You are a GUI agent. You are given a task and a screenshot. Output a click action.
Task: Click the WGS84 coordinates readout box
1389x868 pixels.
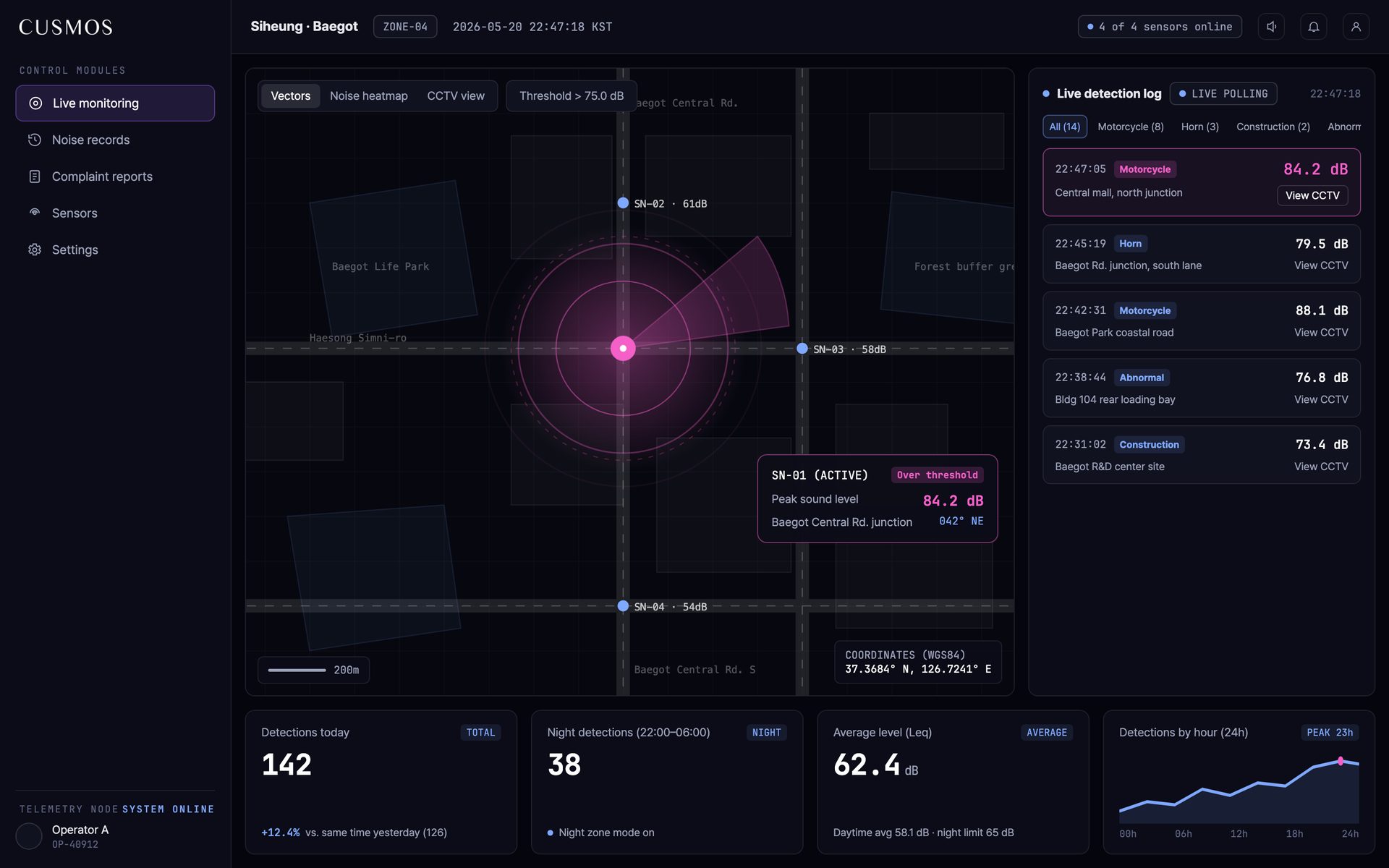[918, 662]
